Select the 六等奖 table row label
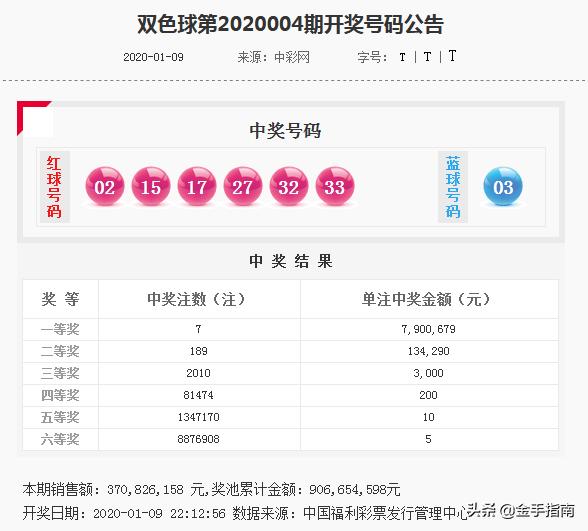The height and width of the screenshot is (531, 588). [60, 439]
